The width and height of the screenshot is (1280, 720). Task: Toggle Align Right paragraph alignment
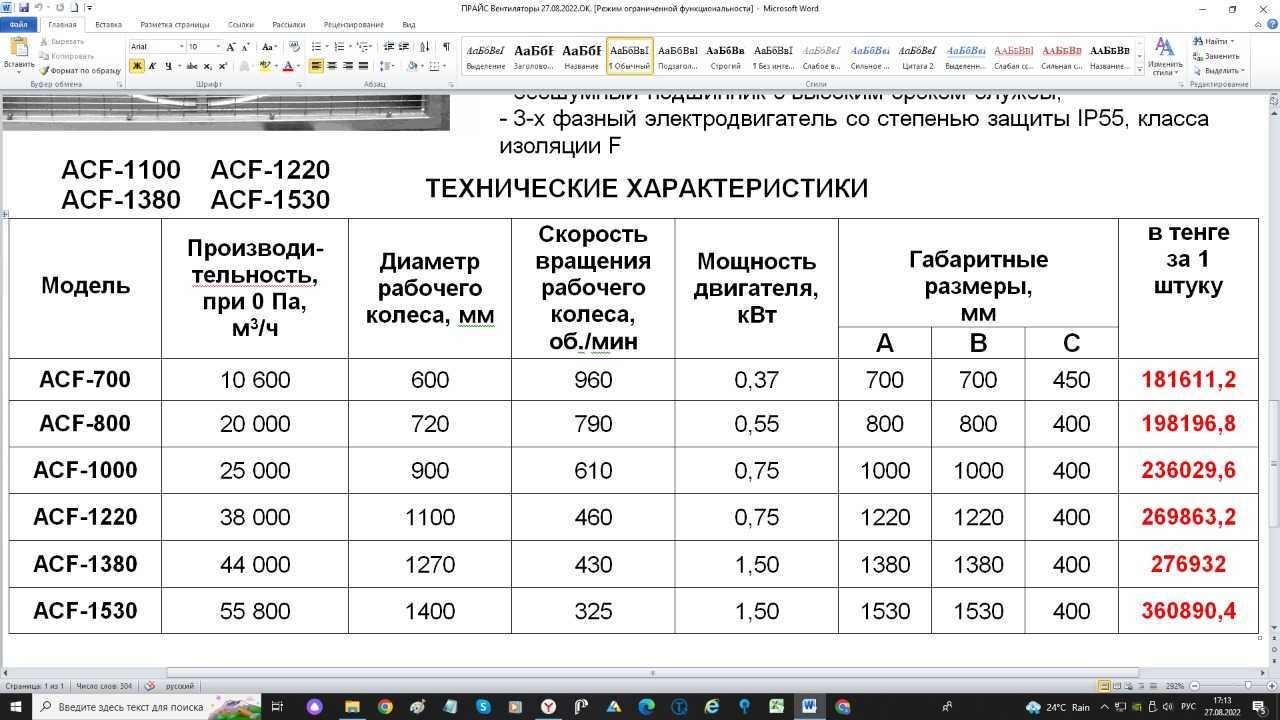[348, 66]
